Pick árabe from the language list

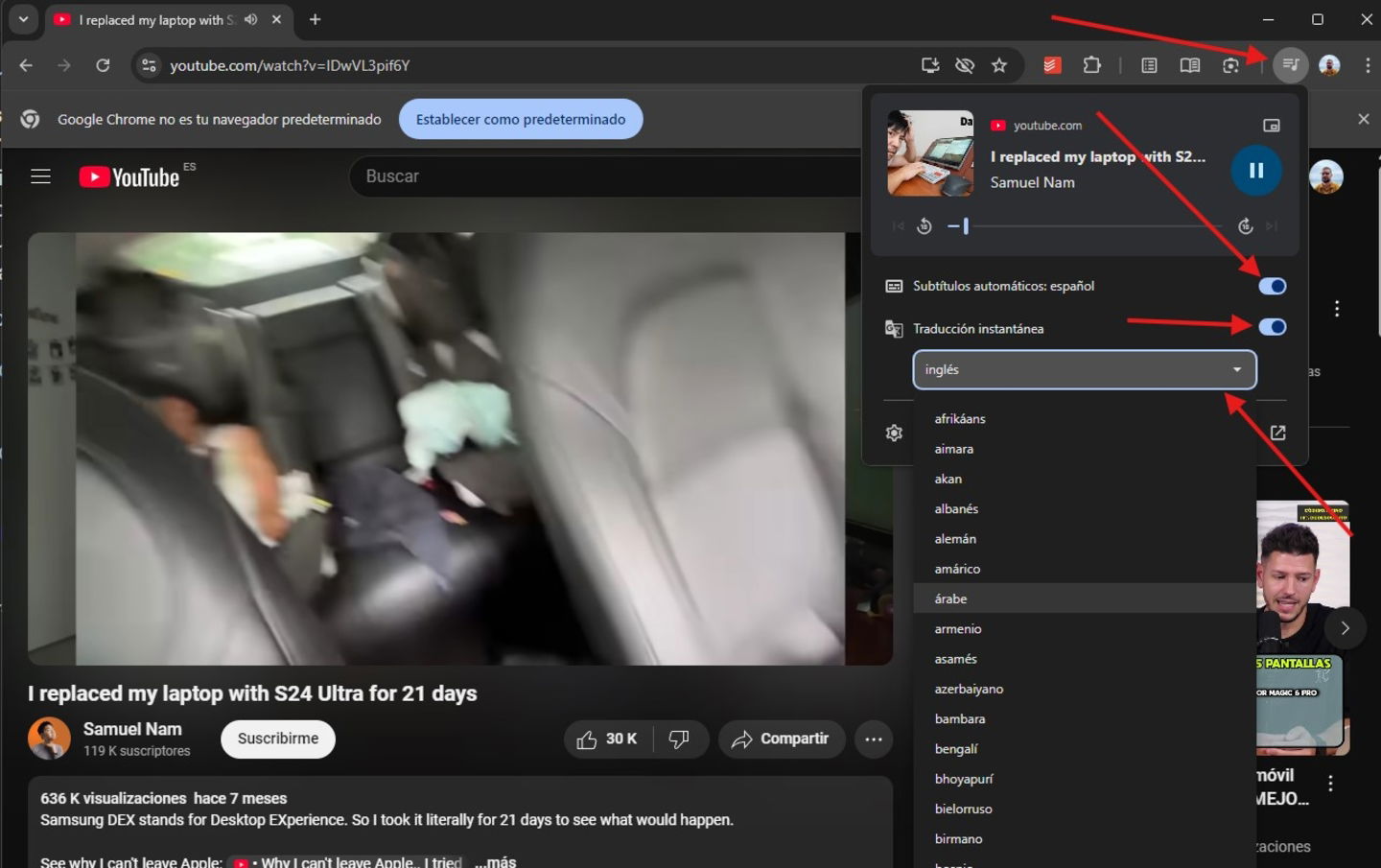1085,598
